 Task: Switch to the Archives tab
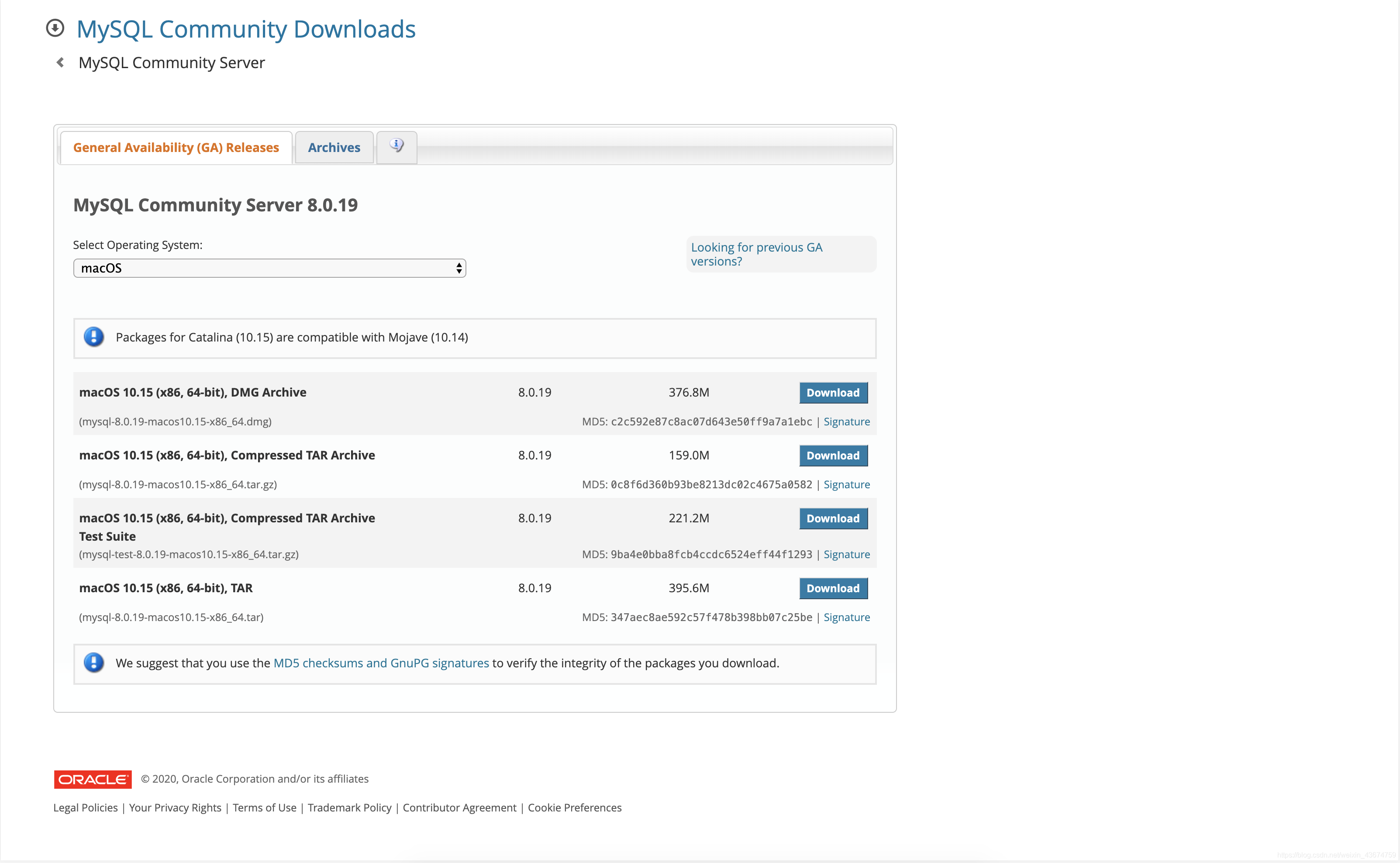(334, 147)
